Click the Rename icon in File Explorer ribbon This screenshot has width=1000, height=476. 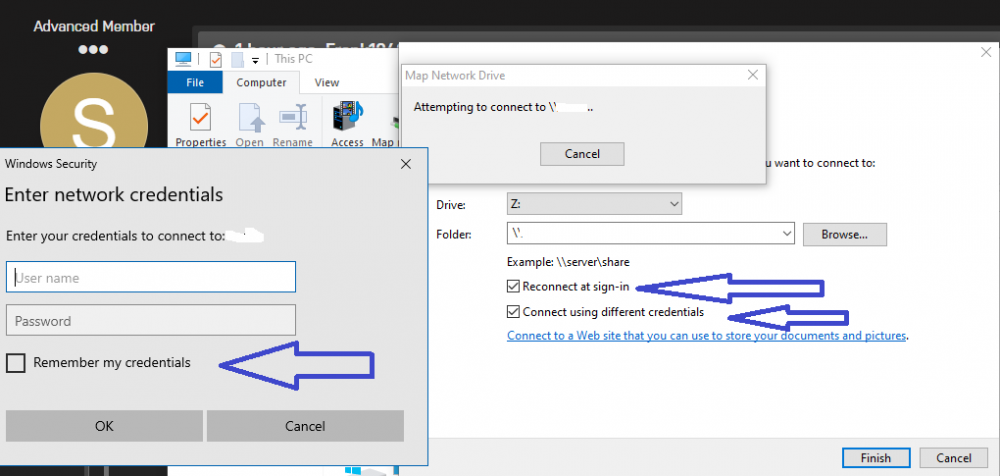pos(293,119)
